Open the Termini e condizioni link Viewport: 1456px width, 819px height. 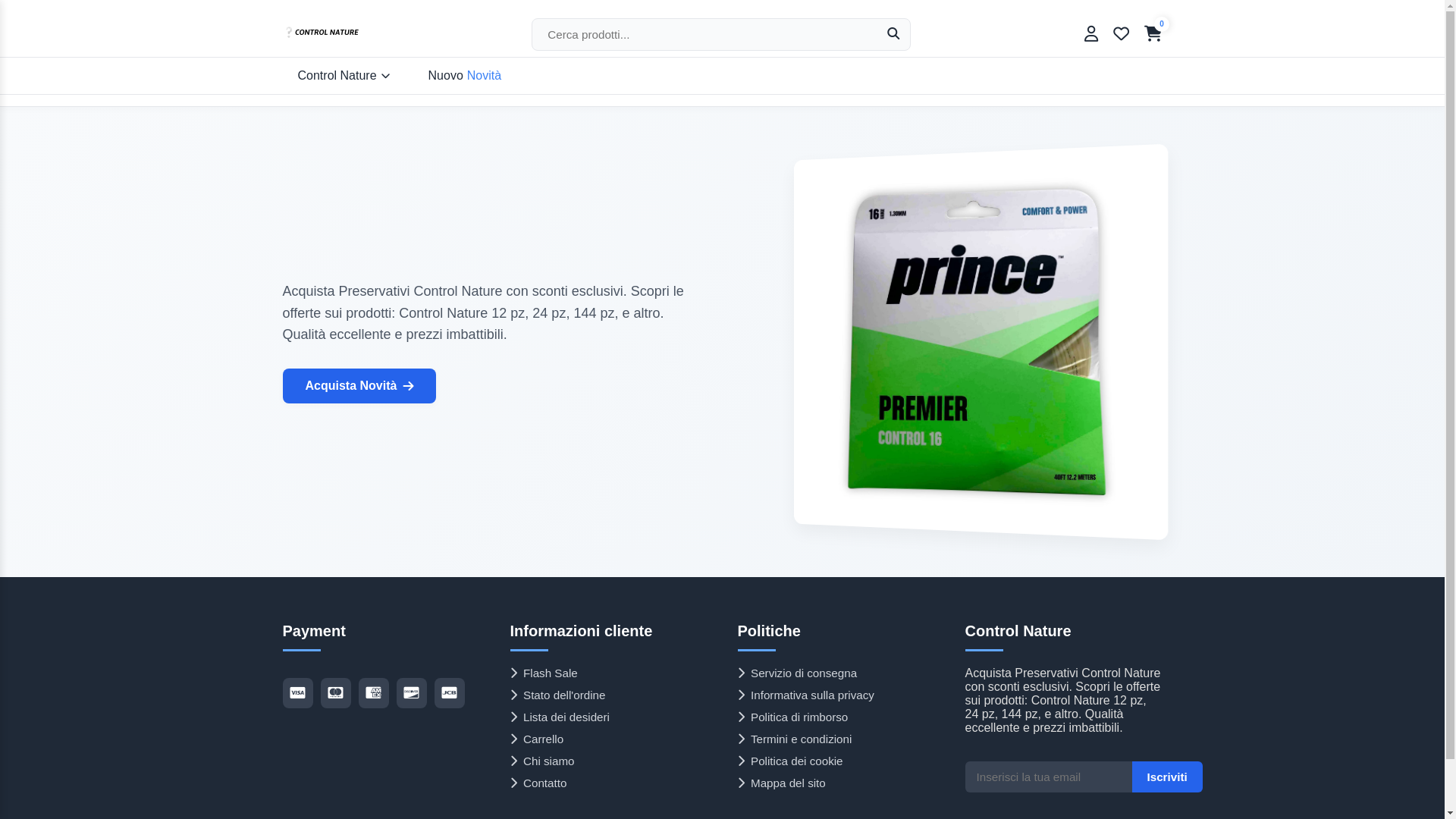click(x=801, y=739)
